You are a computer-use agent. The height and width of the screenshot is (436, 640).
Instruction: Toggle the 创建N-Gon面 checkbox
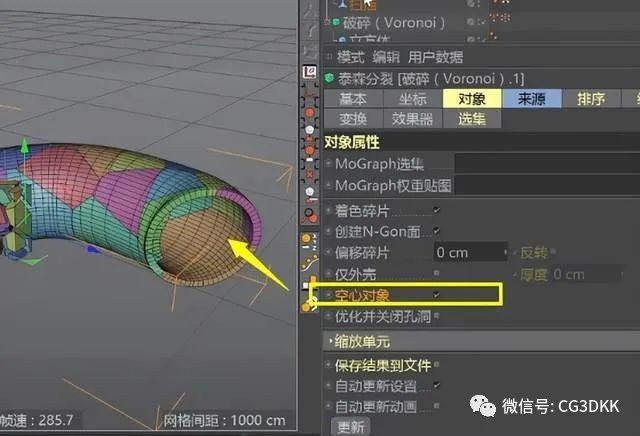click(x=436, y=231)
